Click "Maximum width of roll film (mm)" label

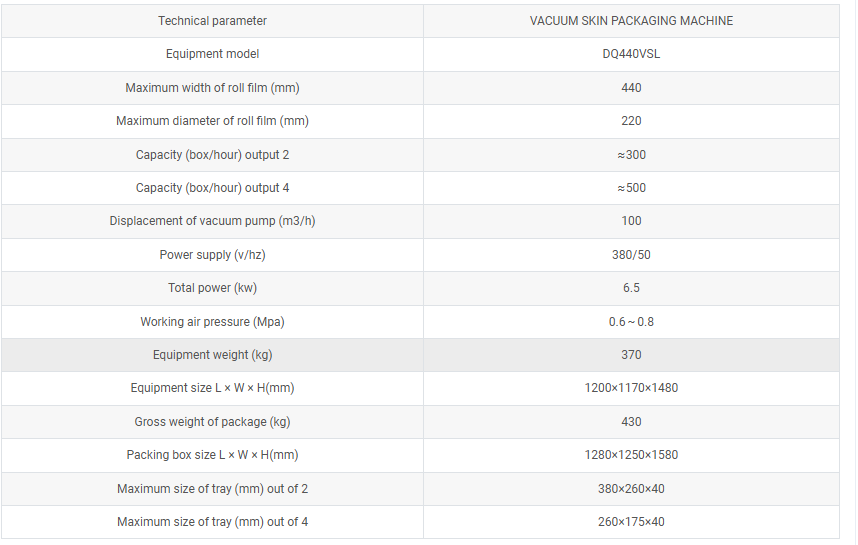coord(212,88)
